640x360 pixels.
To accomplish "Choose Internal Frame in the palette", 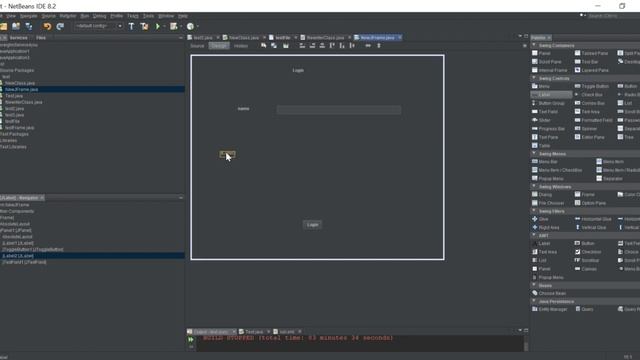I will pos(549,70).
